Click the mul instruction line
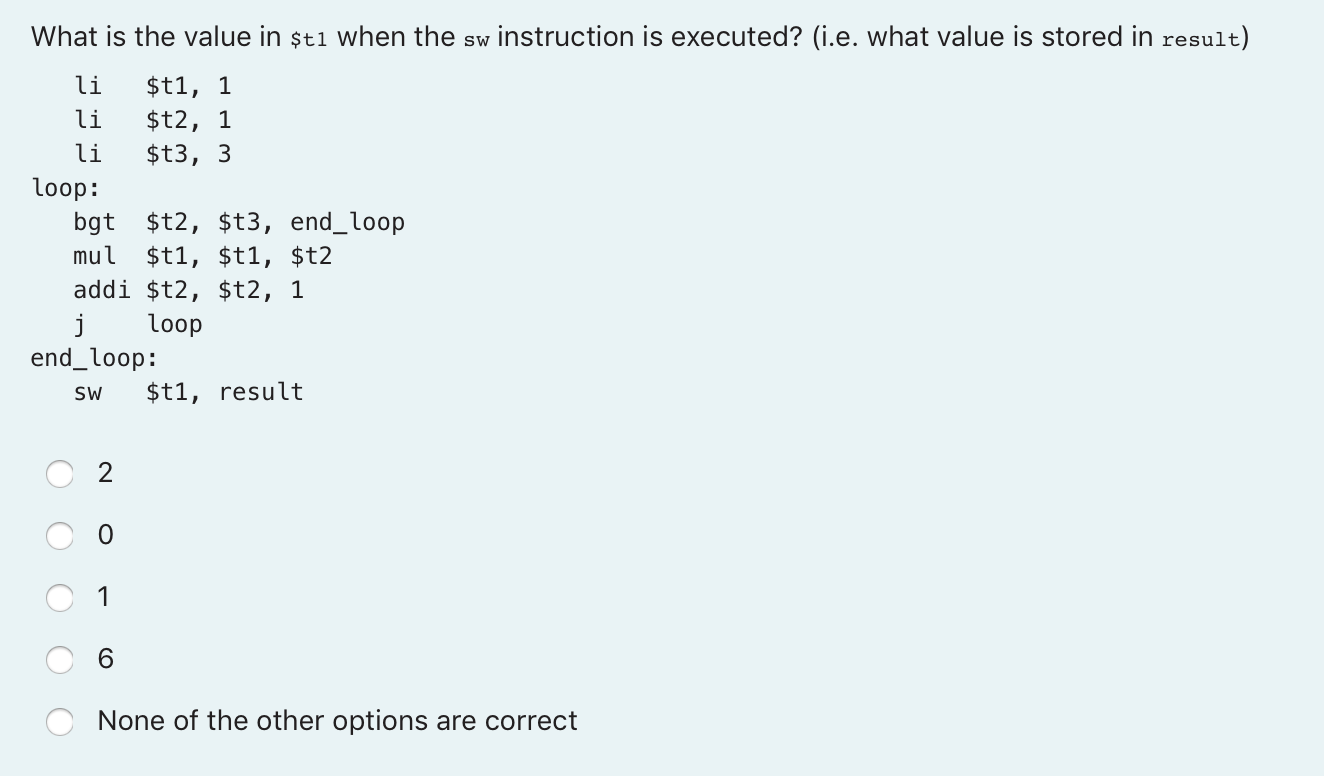Viewport: 1324px width, 776px height. pyautogui.click(x=203, y=256)
